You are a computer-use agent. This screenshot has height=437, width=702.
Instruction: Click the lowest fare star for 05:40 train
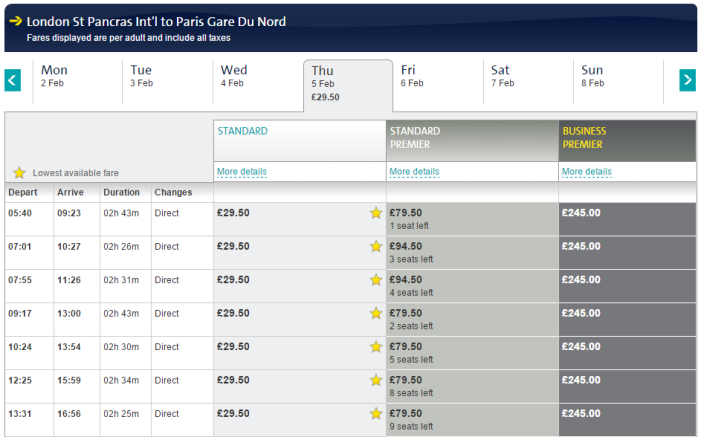coord(376,213)
